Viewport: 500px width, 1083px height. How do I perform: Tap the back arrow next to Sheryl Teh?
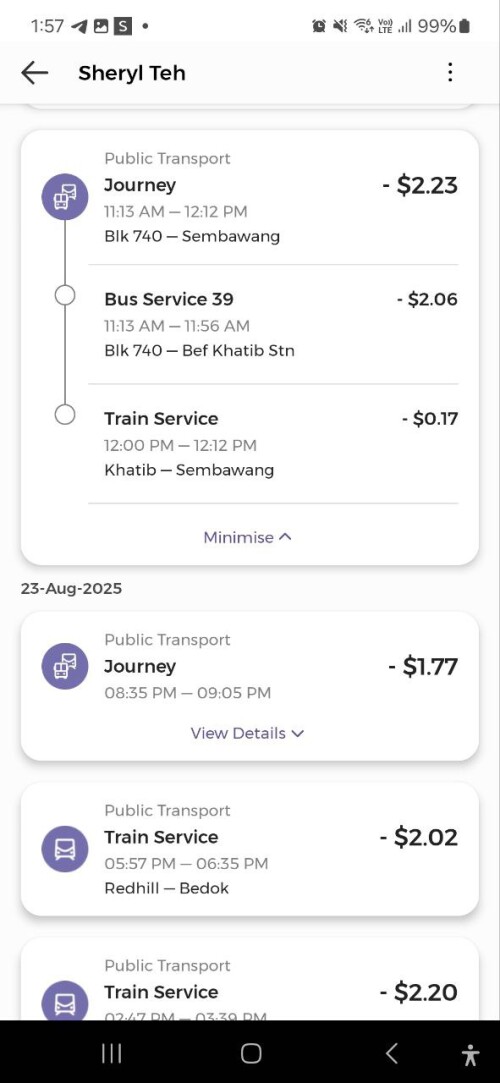coord(35,73)
